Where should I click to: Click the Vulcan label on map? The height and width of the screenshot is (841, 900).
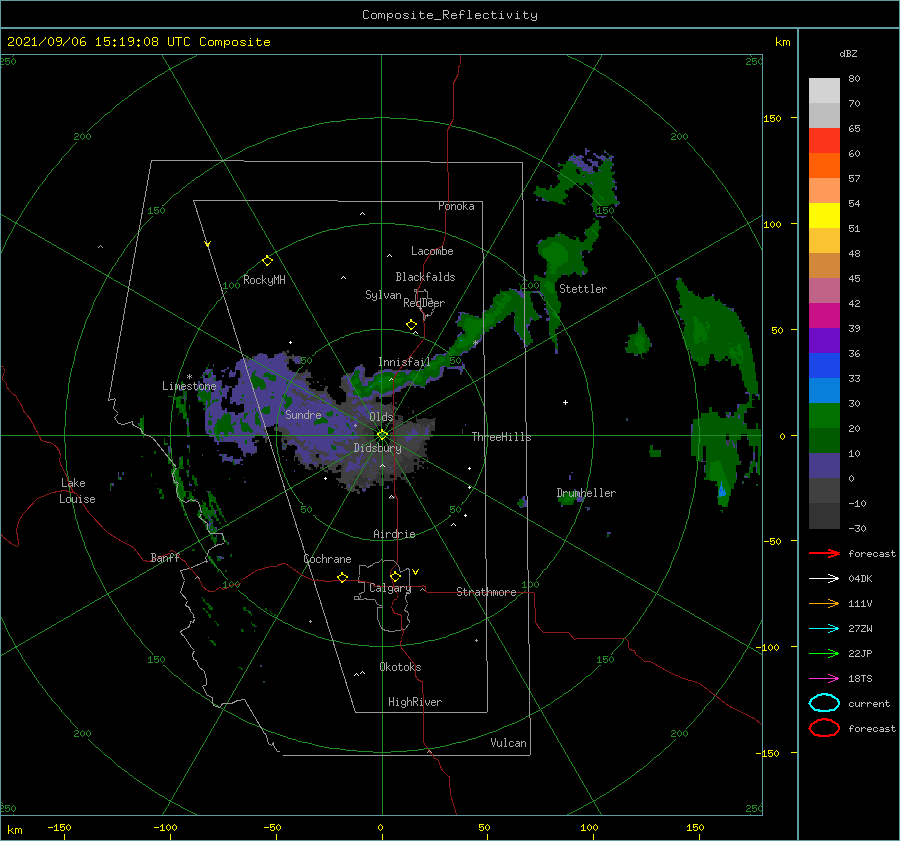tap(508, 743)
